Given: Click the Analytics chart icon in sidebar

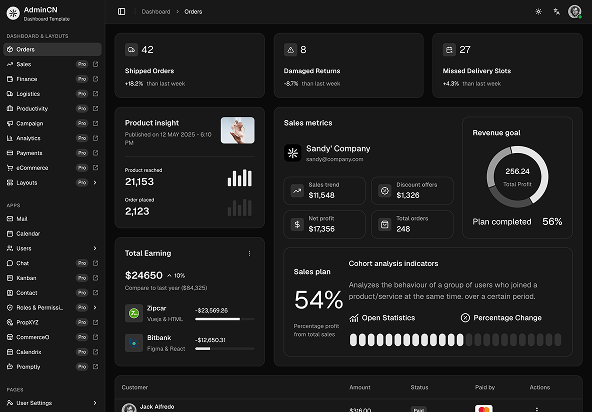Looking at the screenshot, I should coord(10,138).
